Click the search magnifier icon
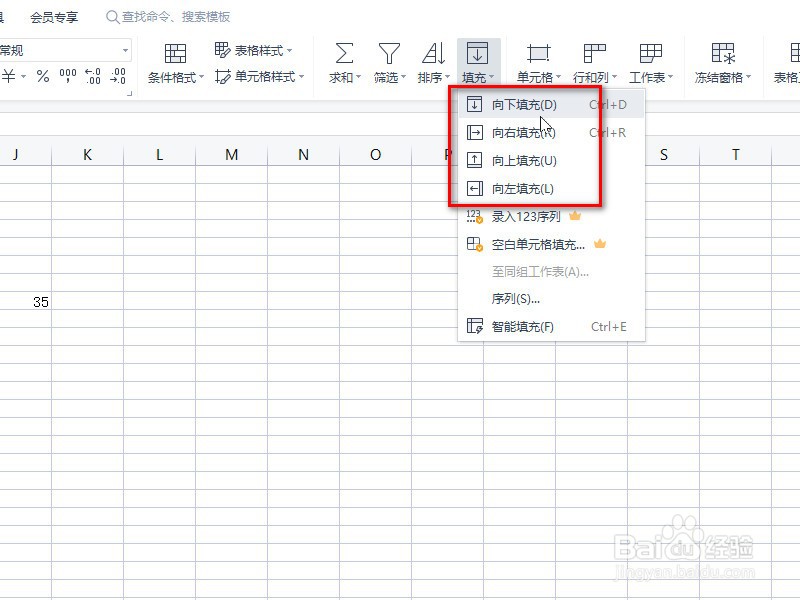Image resolution: width=800 pixels, height=600 pixels. 112,17
